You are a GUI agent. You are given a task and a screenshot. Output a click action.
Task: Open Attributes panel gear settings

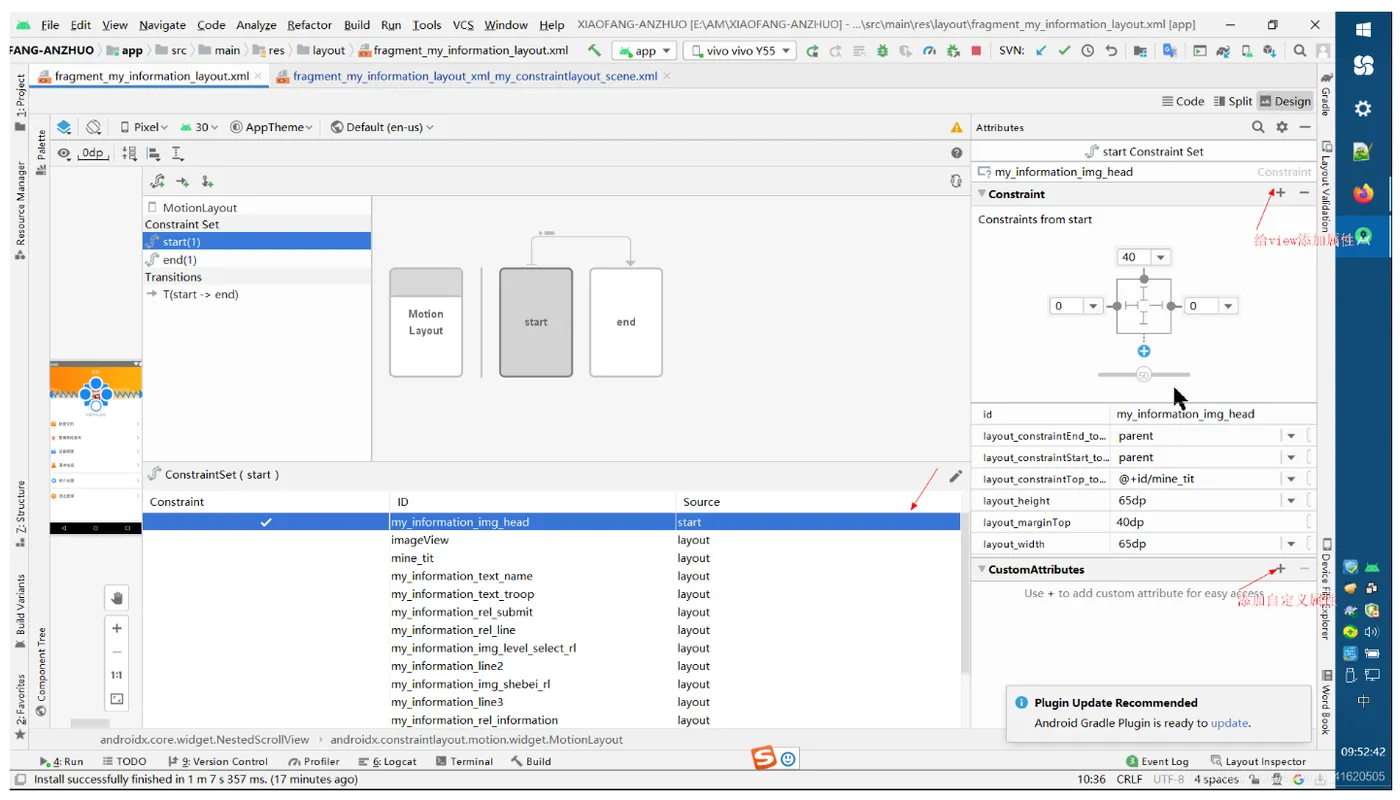click(1282, 127)
